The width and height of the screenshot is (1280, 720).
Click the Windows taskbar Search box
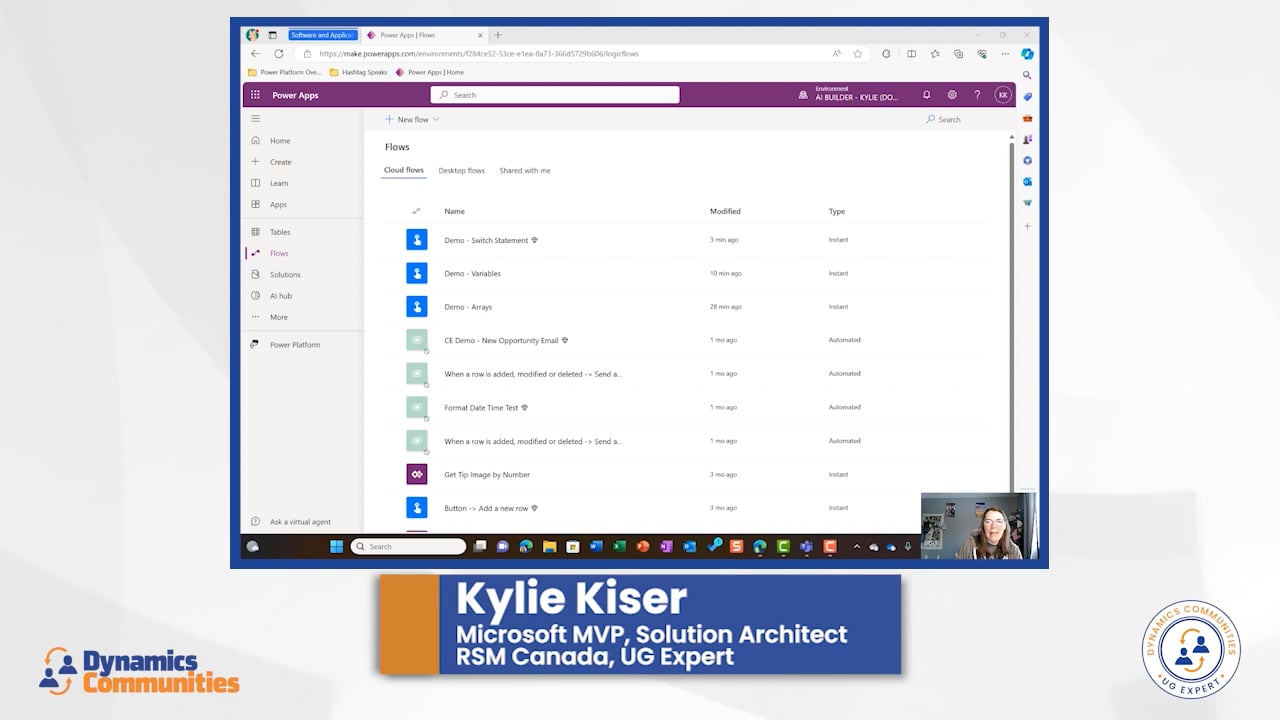tap(408, 546)
